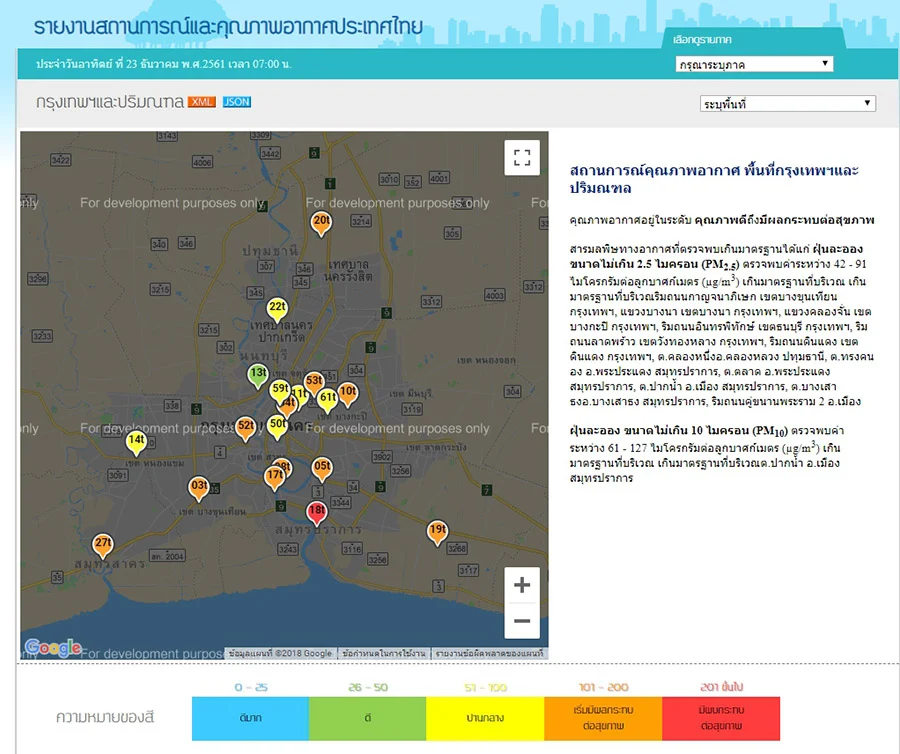Open the map terms of use link

(x=384, y=653)
